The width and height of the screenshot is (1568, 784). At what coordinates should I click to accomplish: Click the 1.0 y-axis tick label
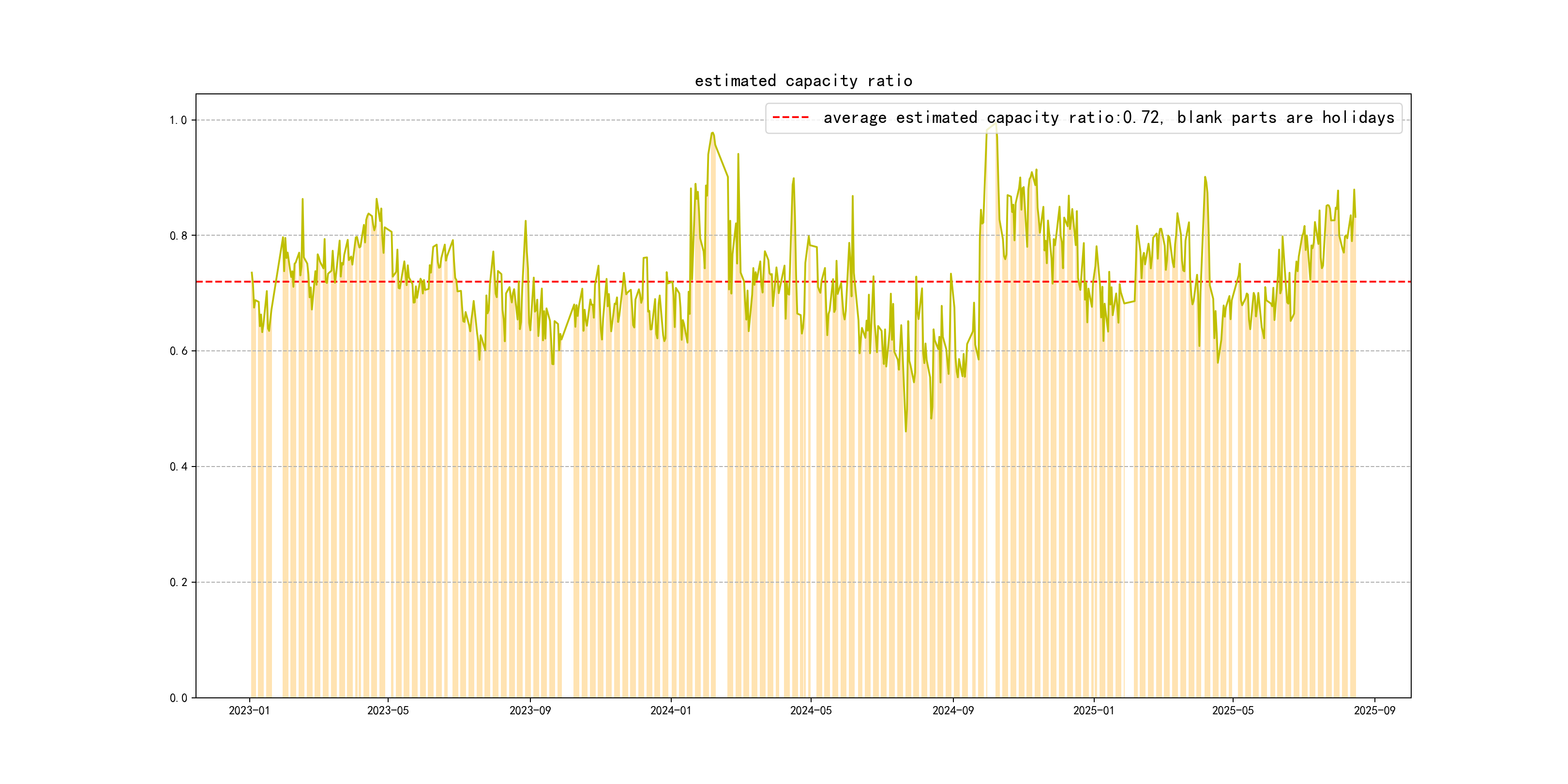click(x=178, y=121)
